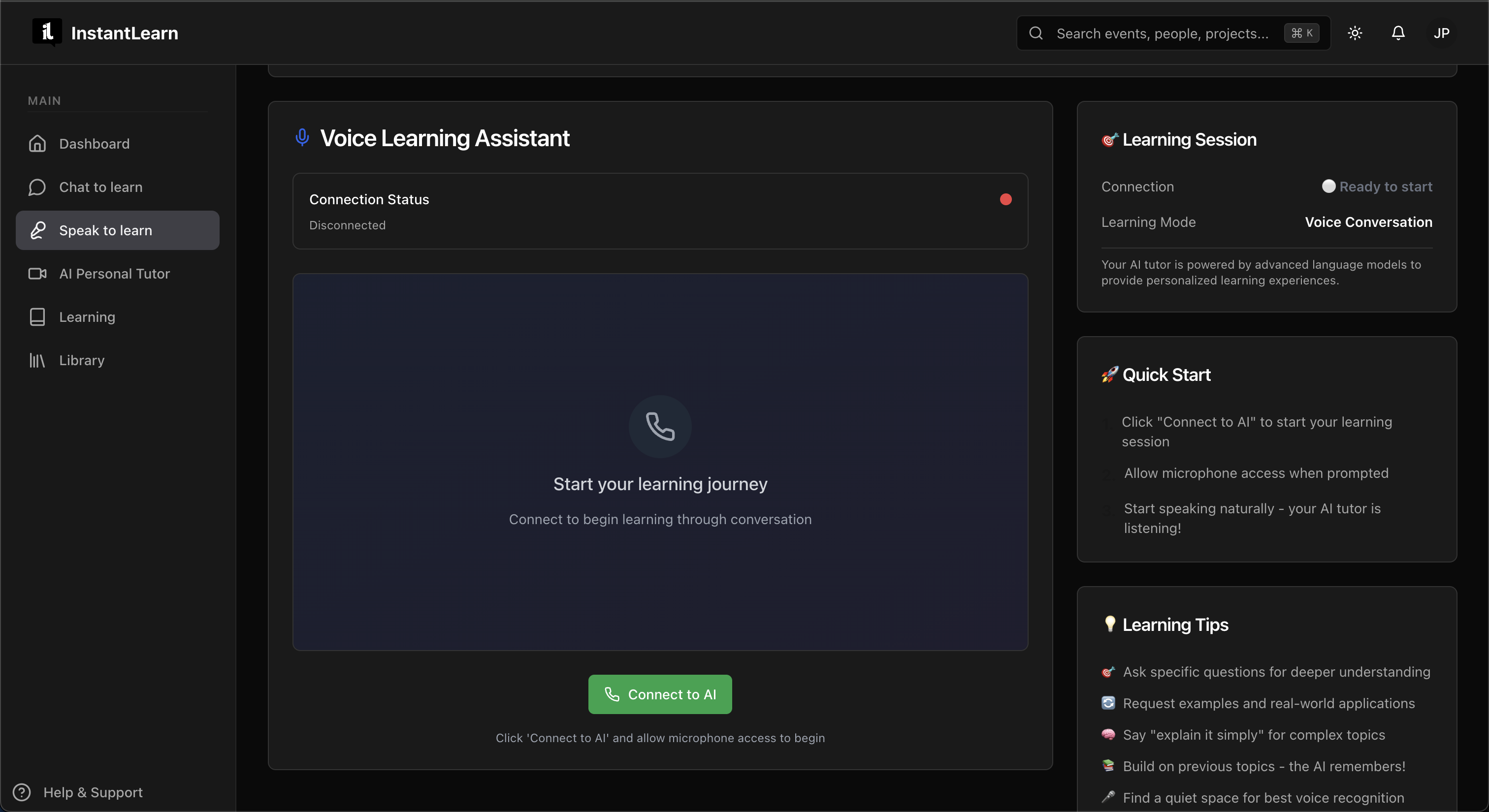1489x812 pixels.
Task: Click the search magnifier icon
Action: pos(1036,33)
